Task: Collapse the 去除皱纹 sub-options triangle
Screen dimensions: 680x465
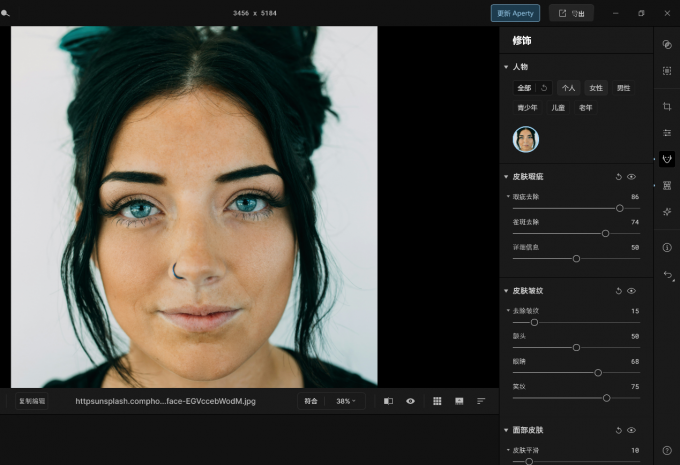Action: (508, 311)
